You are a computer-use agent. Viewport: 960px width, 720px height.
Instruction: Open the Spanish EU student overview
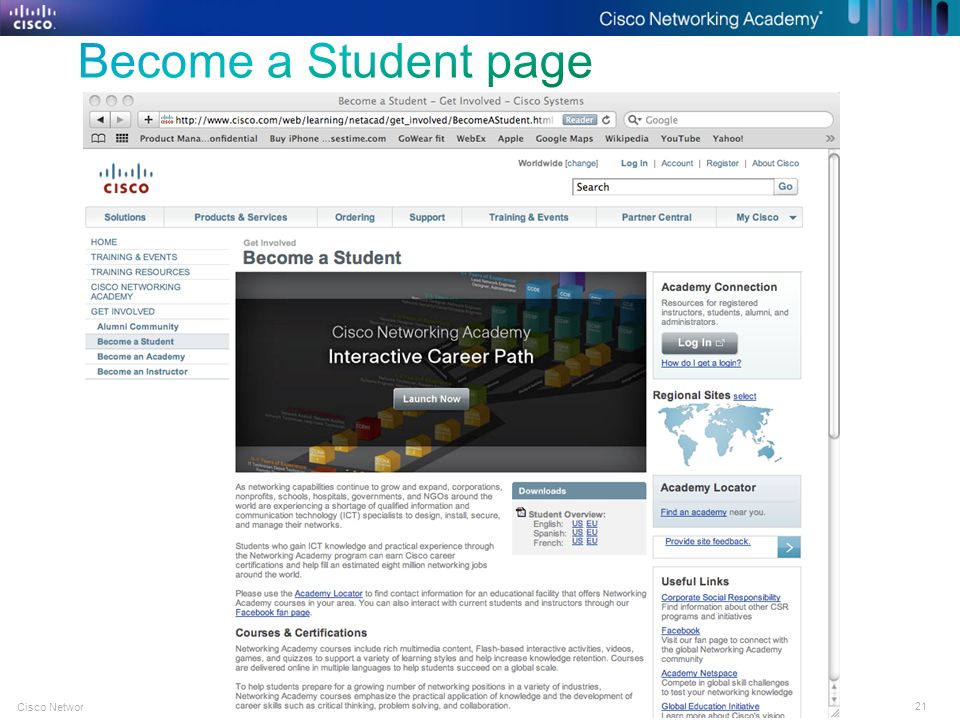pos(592,533)
